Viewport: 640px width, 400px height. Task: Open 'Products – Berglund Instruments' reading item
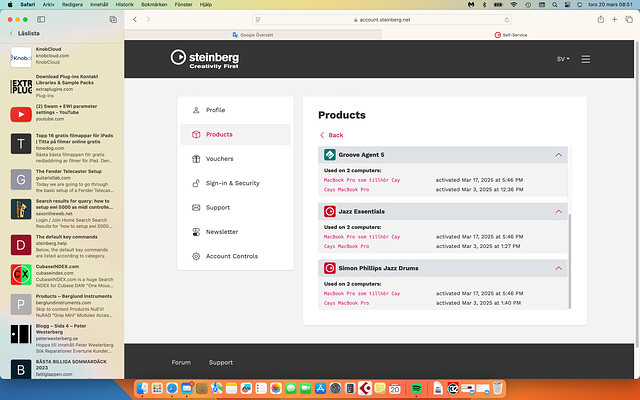[62, 306]
